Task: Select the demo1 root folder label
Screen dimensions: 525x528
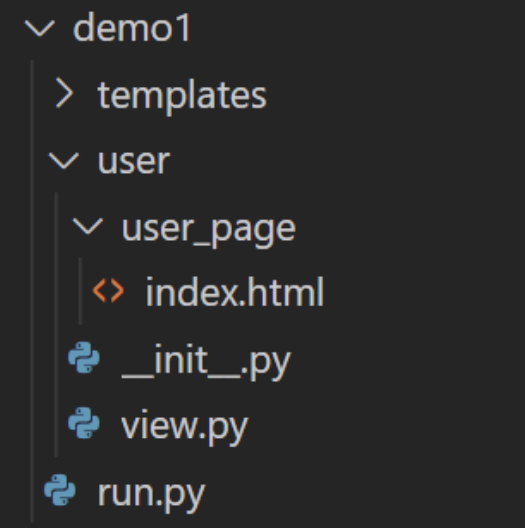Action: coord(132,28)
